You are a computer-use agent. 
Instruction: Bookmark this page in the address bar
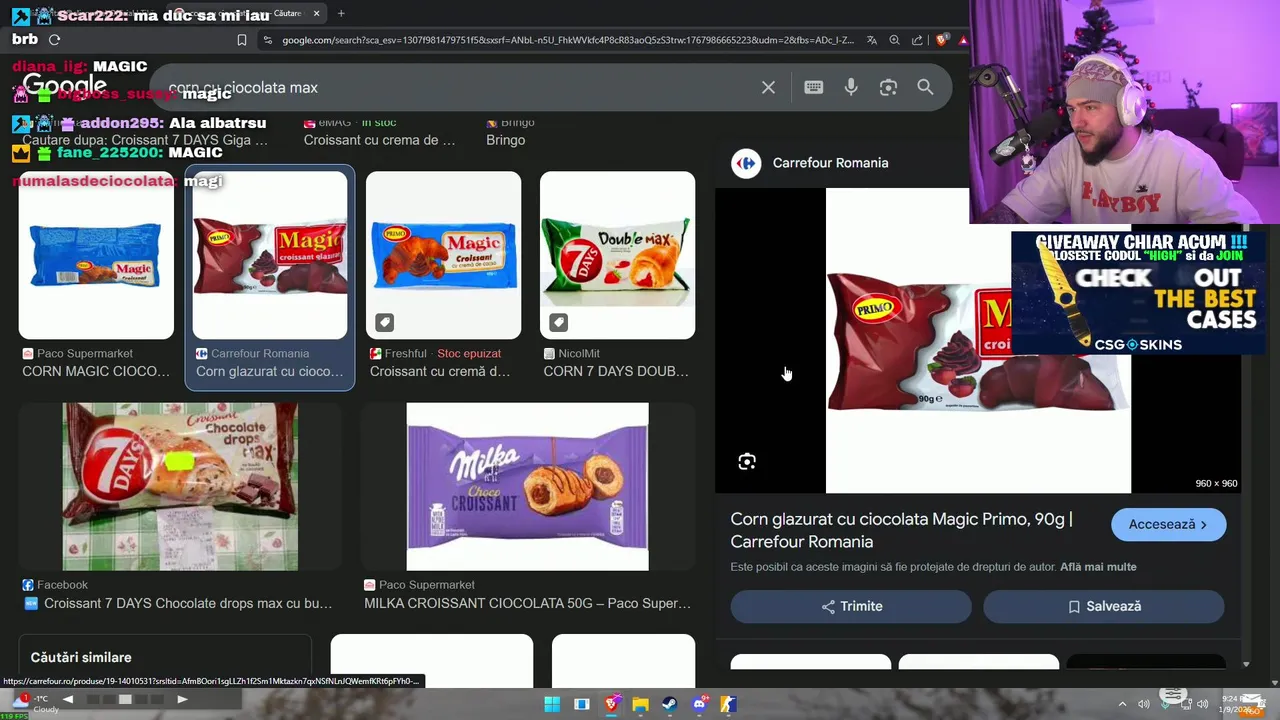242,40
